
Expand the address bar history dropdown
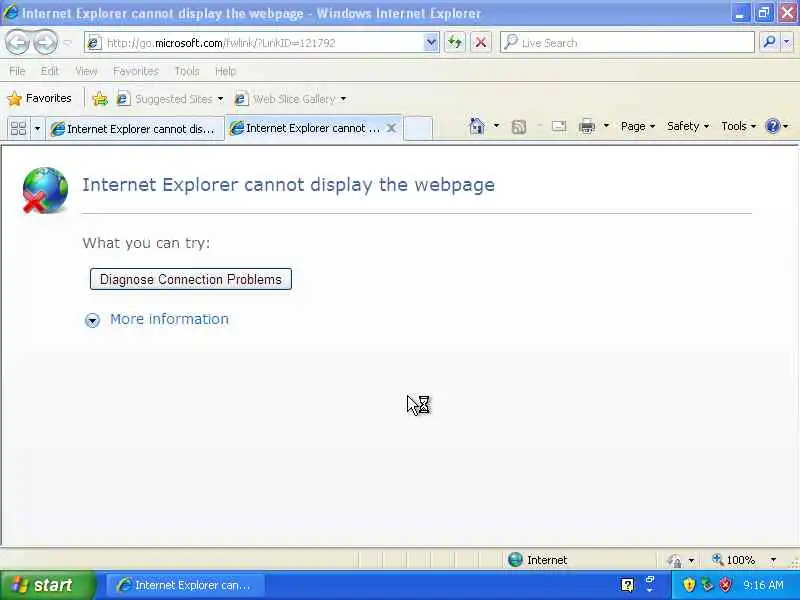tap(431, 43)
